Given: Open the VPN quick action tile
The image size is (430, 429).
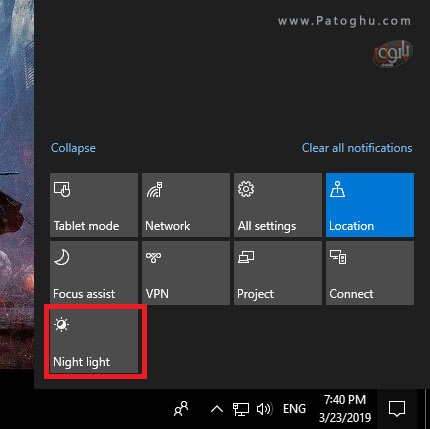Looking at the screenshot, I should [186, 273].
